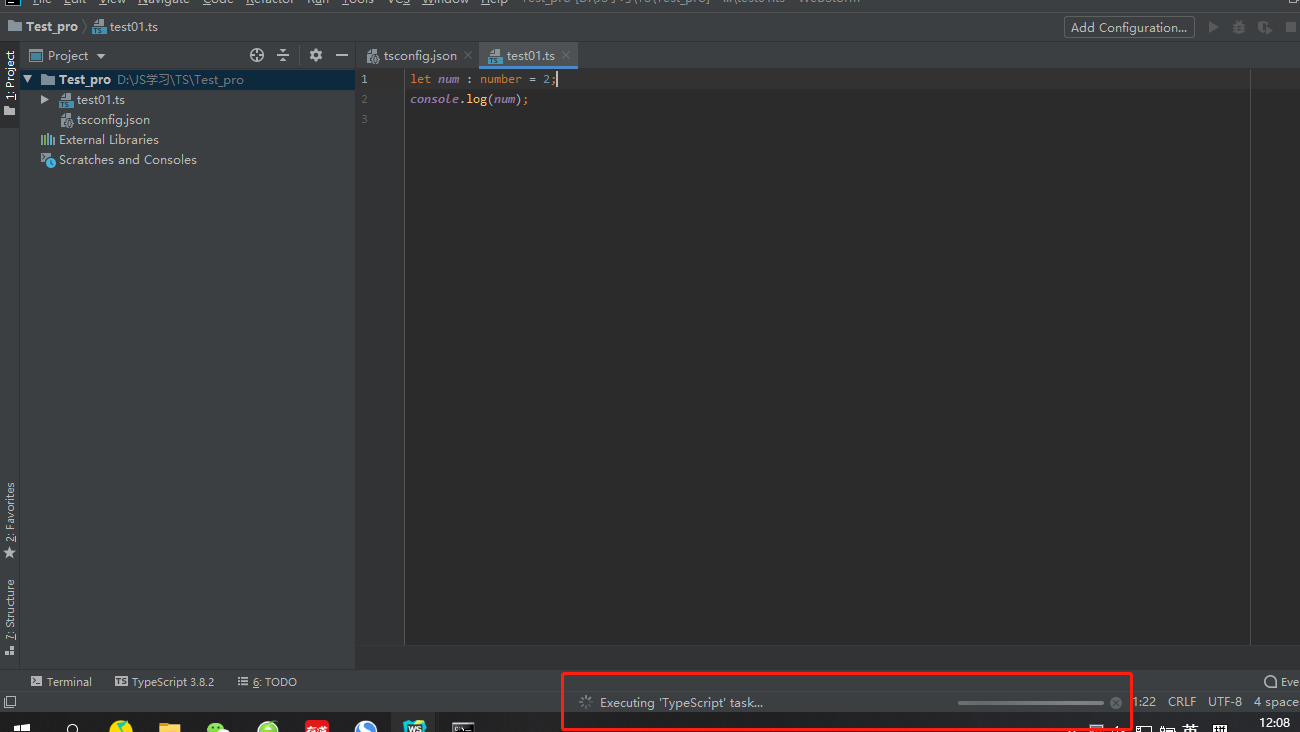Click the clock showing 12:08
This screenshot has width=1300, height=732.
(x=1274, y=723)
